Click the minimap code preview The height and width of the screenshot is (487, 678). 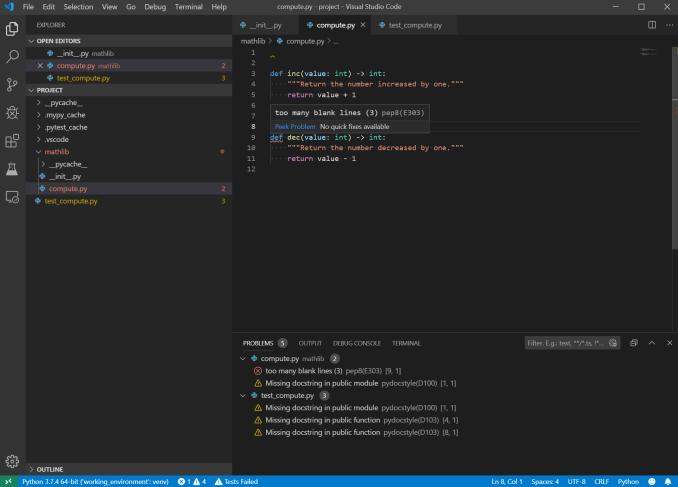click(649, 52)
